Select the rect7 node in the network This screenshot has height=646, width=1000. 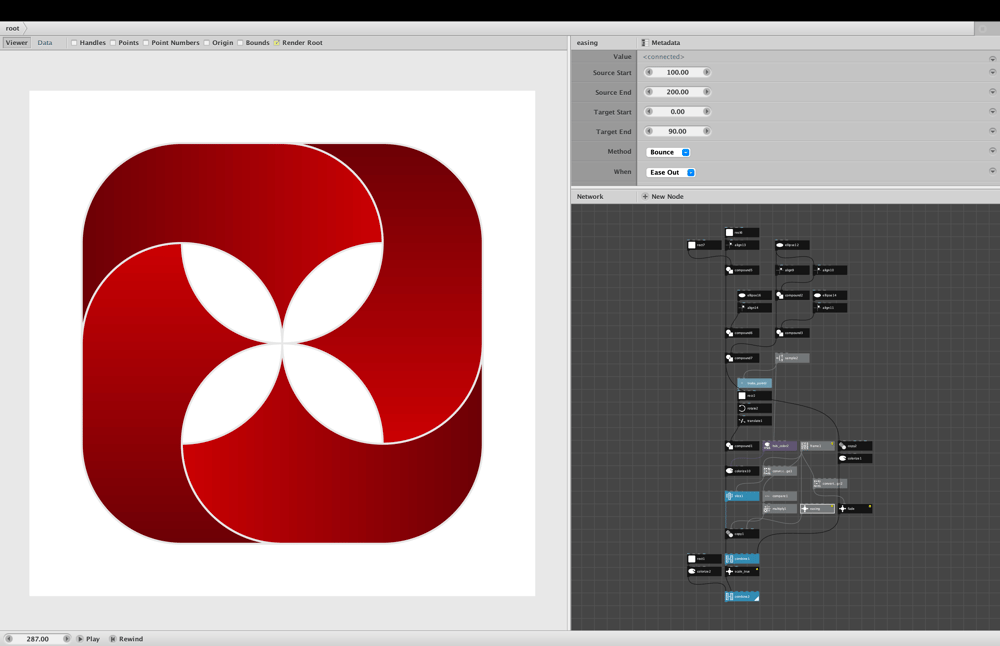[x=704, y=245]
